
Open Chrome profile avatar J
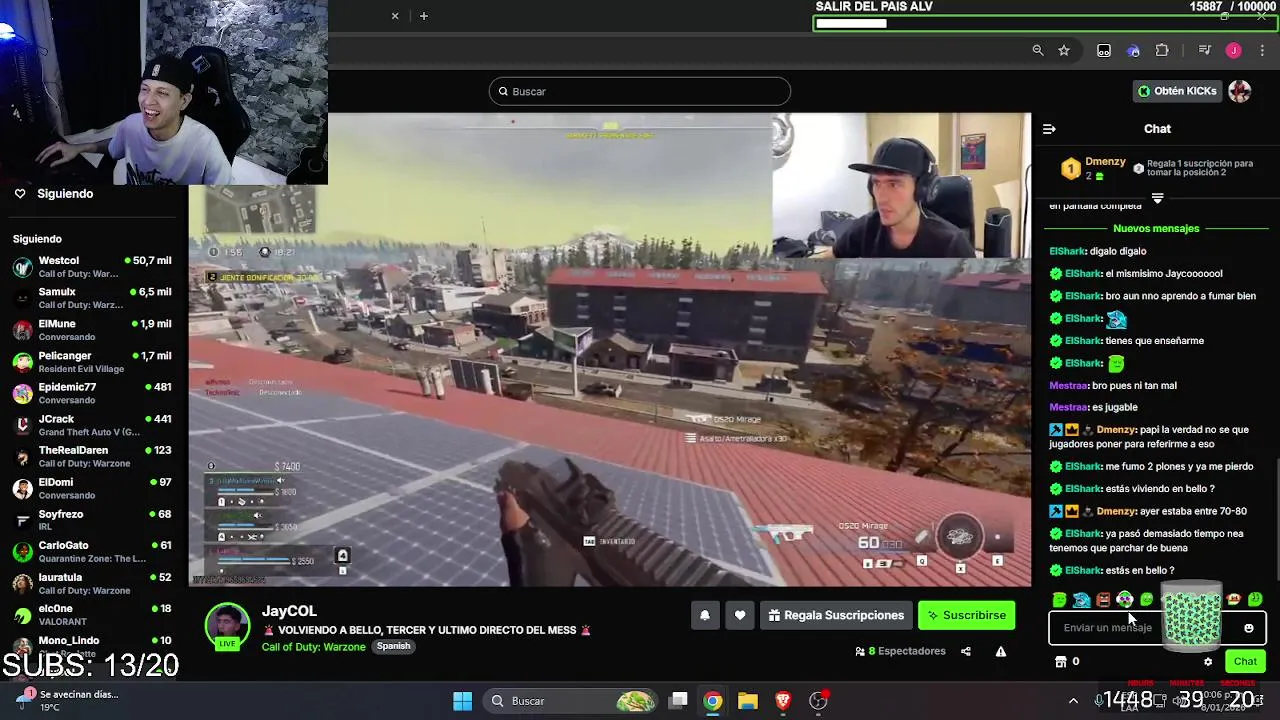coord(1234,50)
